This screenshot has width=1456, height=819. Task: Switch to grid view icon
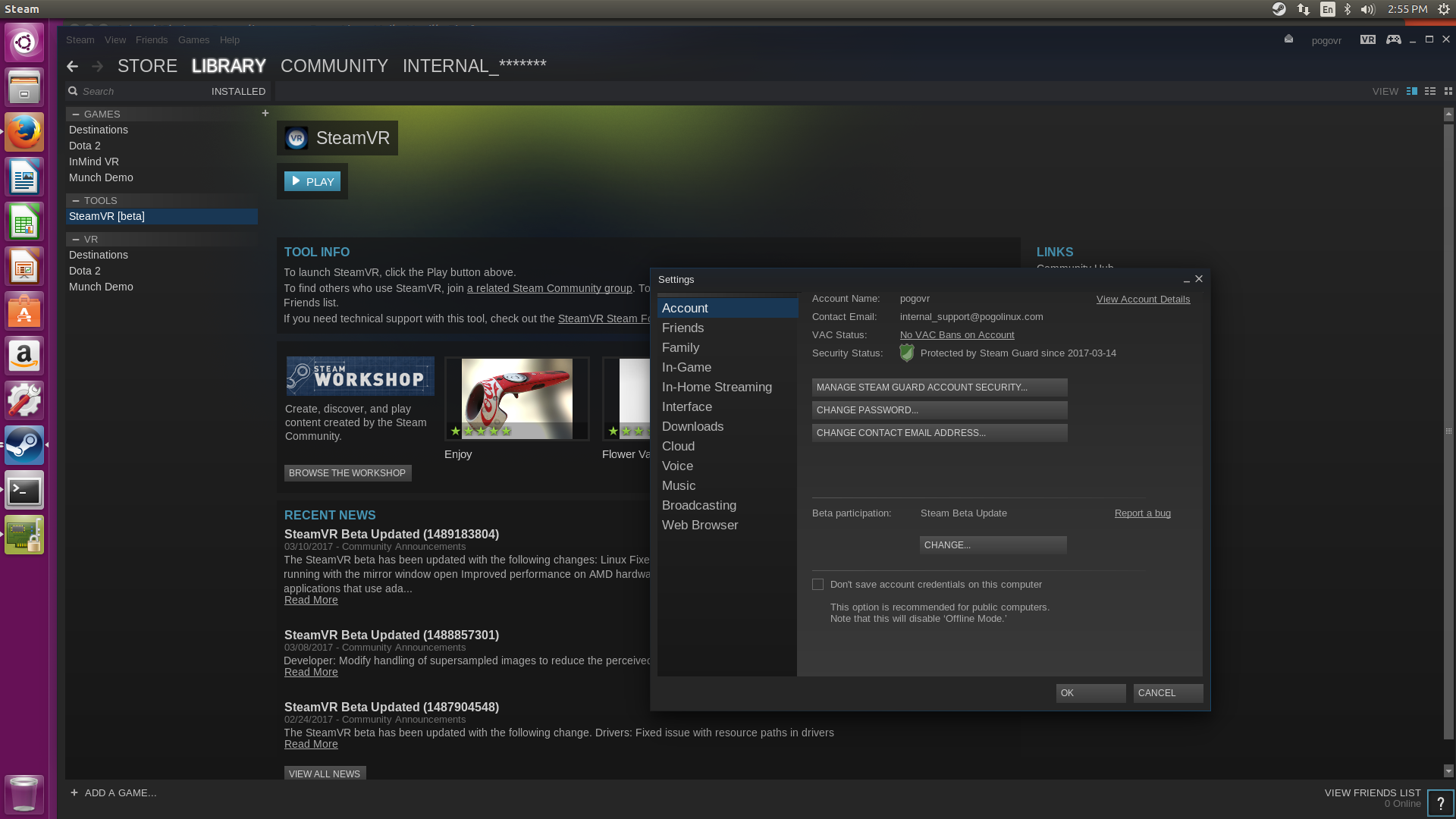click(1448, 91)
